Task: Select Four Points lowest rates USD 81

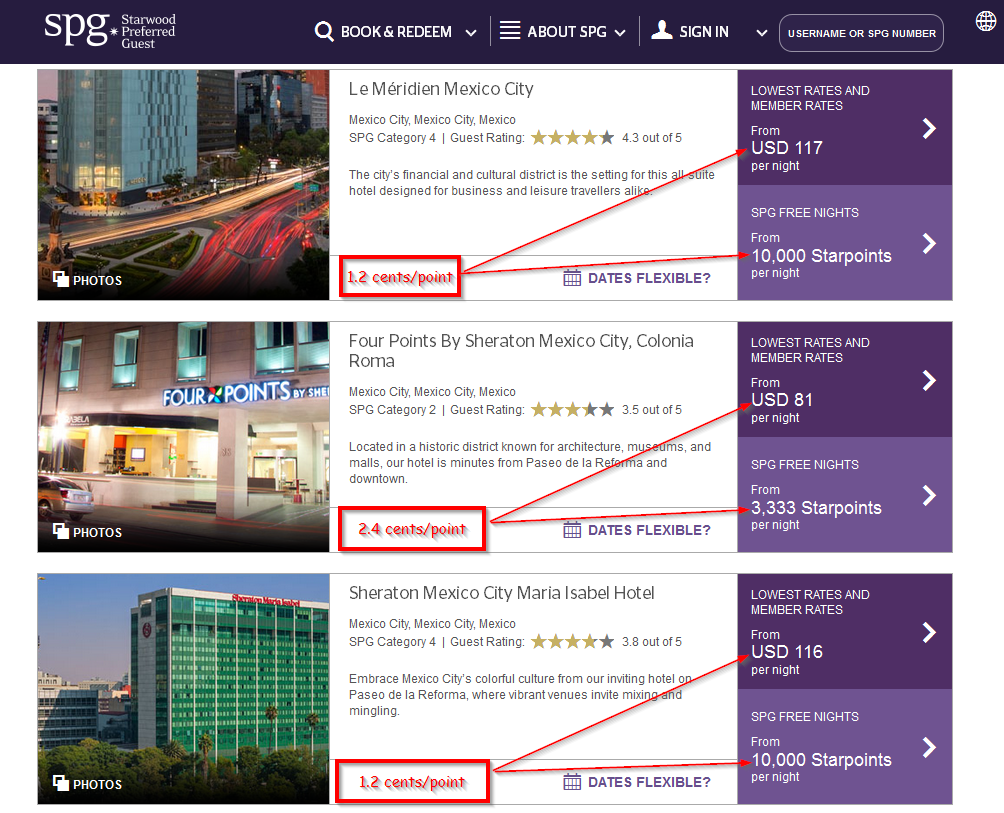Action: [845, 380]
